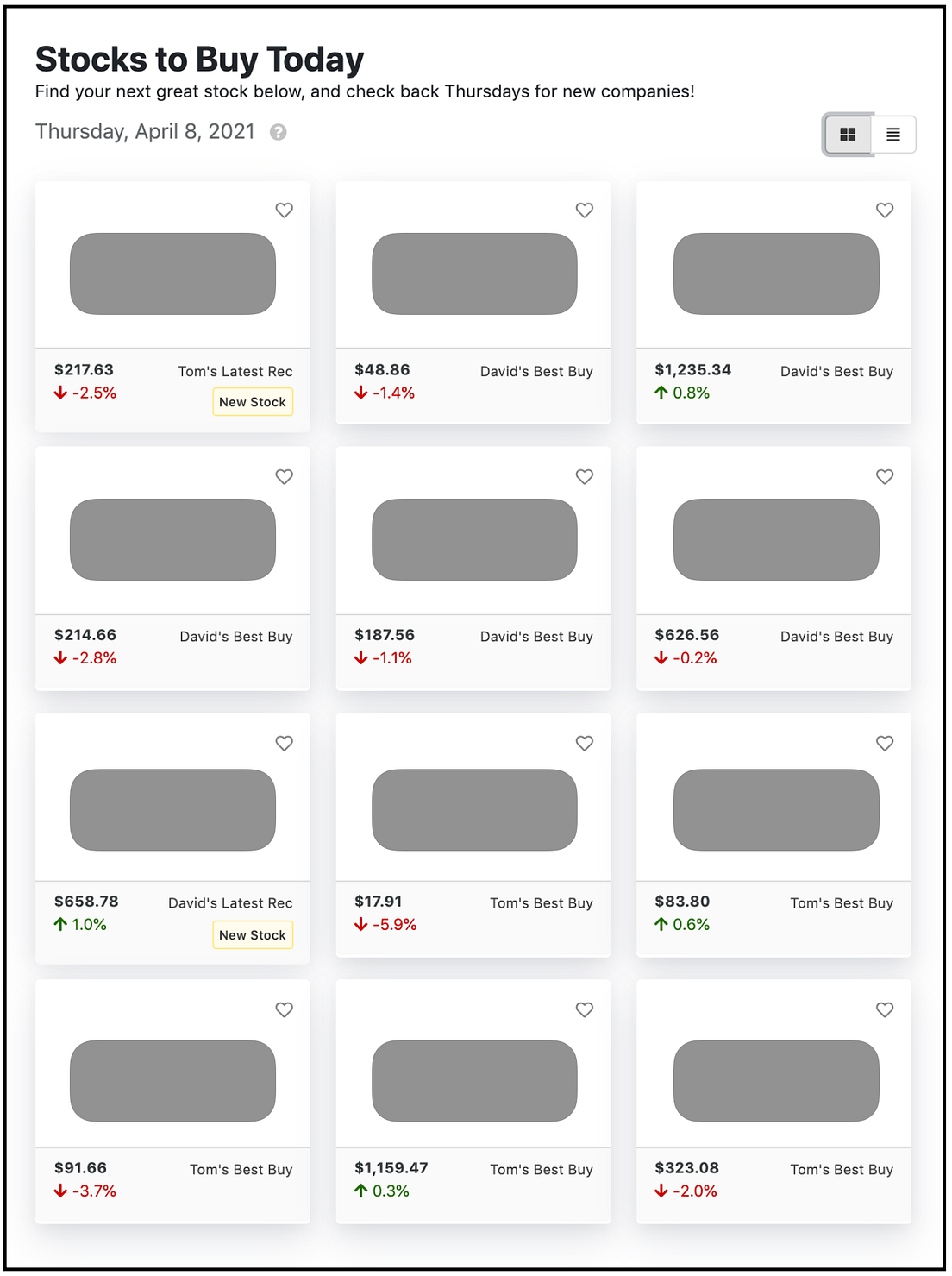Switch to list view
This screenshot has height=1276, width=952.
(x=892, y=134)
